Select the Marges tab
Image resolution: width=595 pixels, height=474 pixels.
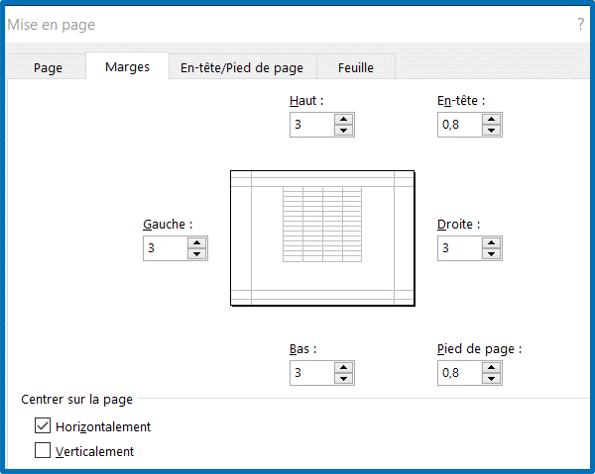128,66
